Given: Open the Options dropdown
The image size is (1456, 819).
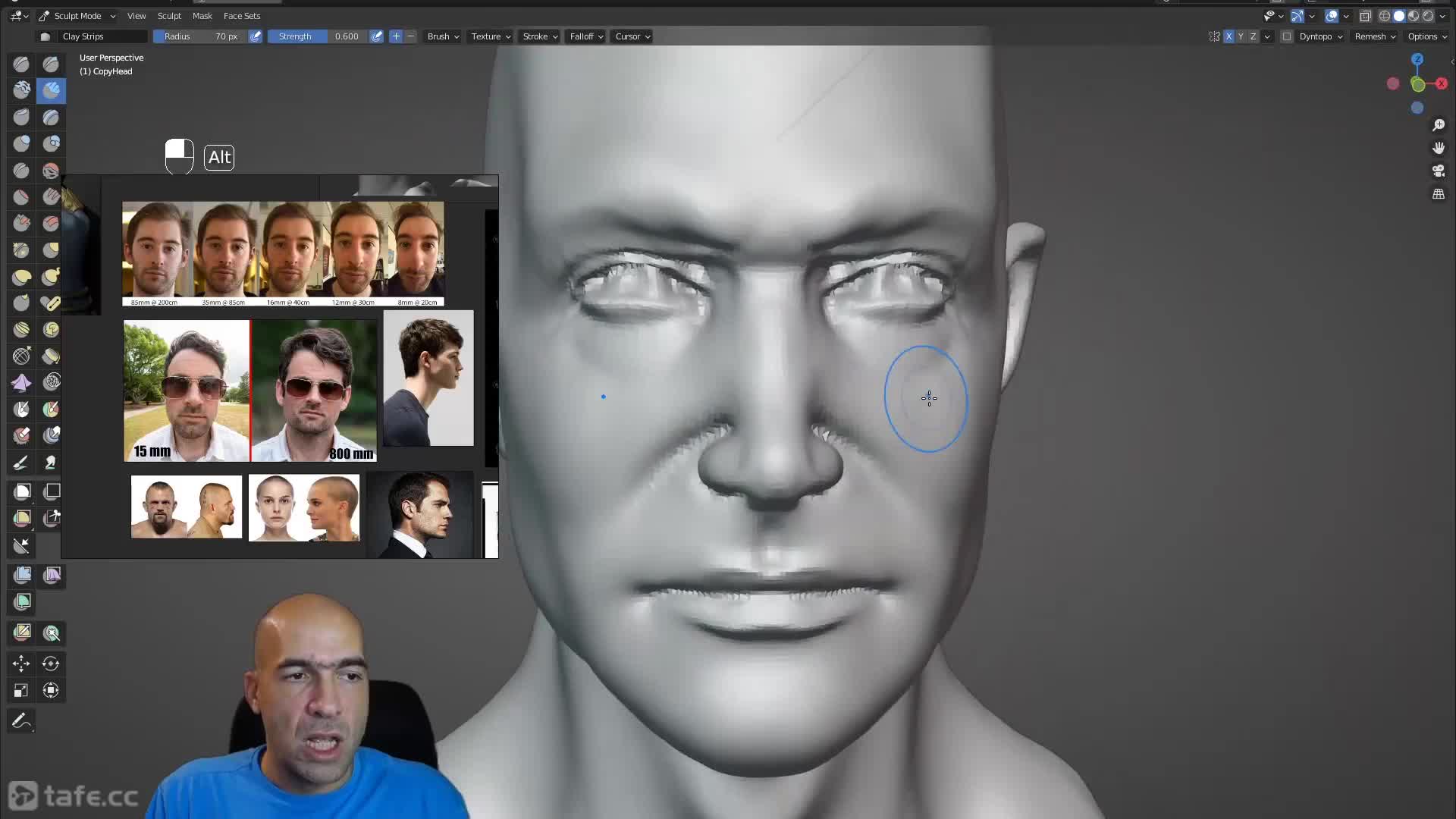Looking at the screenshot, I should click(1427, 36).
